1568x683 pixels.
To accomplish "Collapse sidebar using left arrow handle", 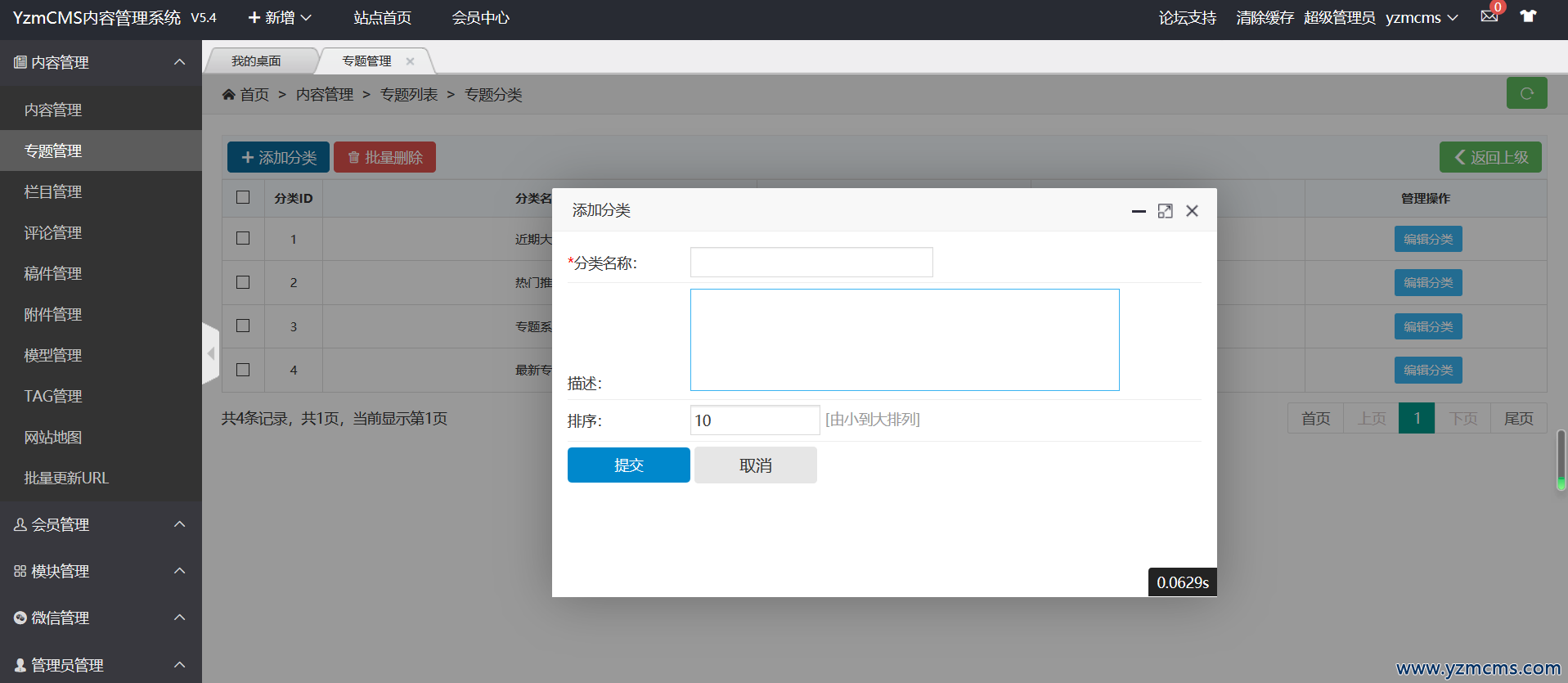I will click(211, 353).
